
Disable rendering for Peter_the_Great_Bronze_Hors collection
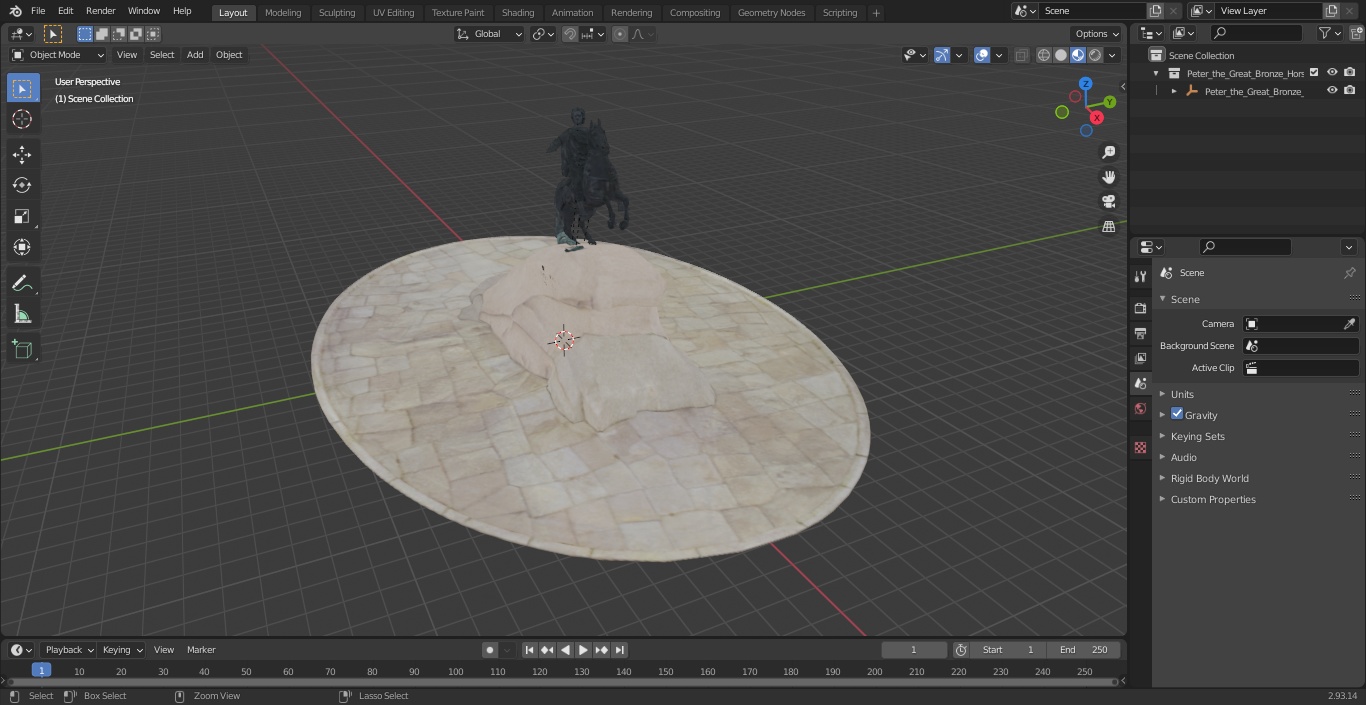point(1350,72)
